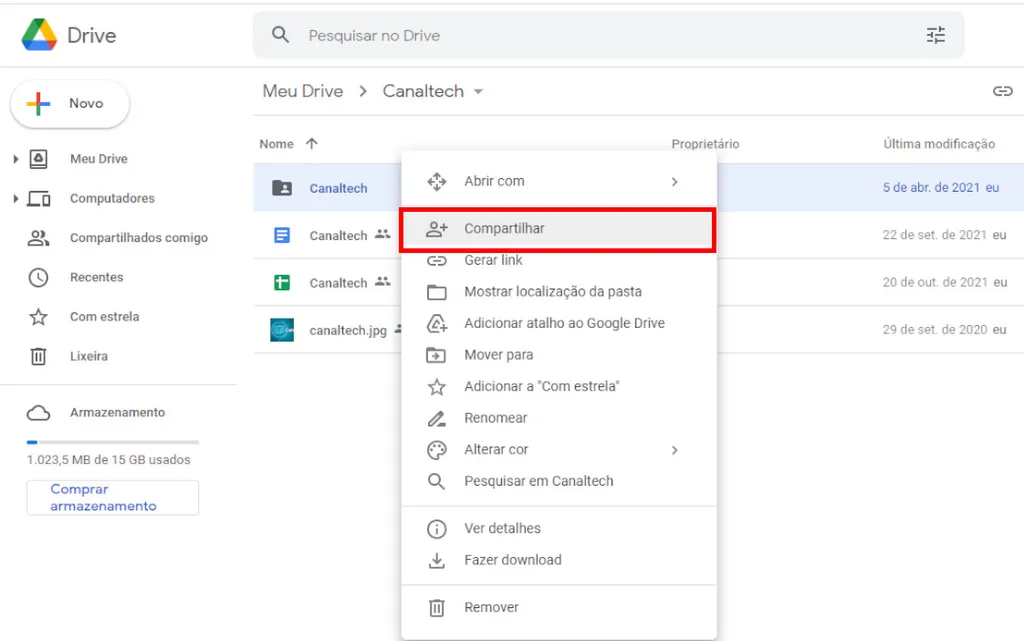Select the canaltech.jpg file name

348,330
